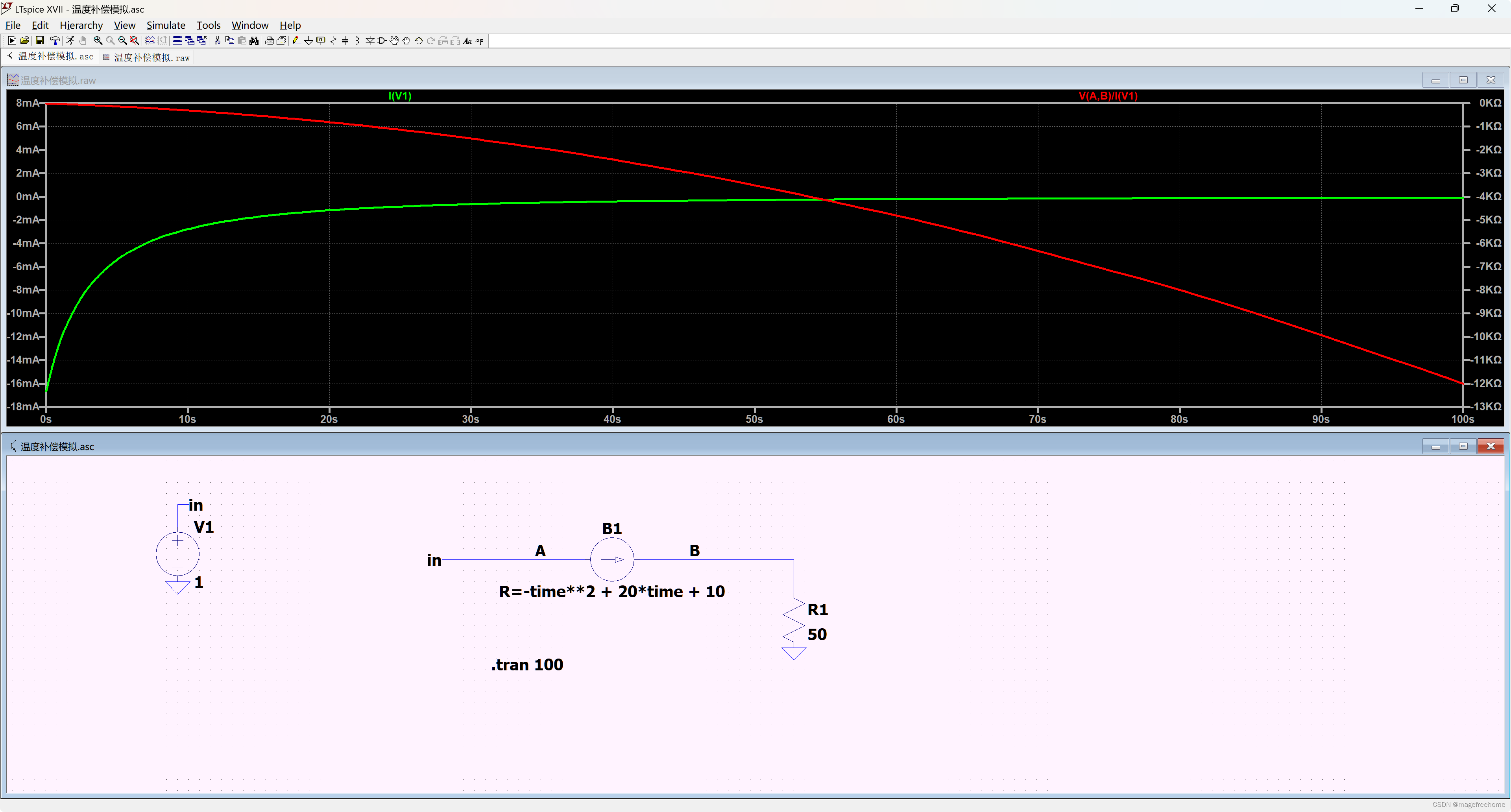Click the Zoom to Fit icon
Screen dimensions: 1511x812
(x=134, y=41)
